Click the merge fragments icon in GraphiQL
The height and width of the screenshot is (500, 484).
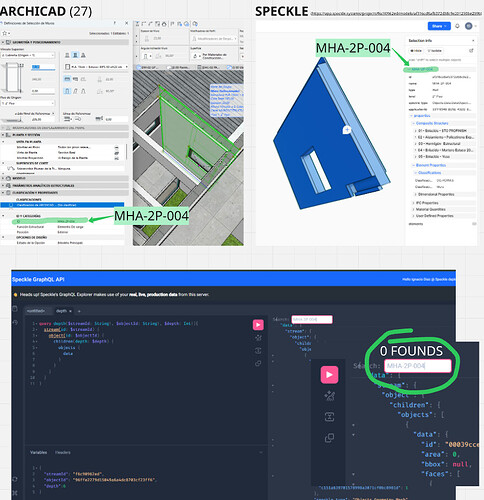(x=258, y=351)
